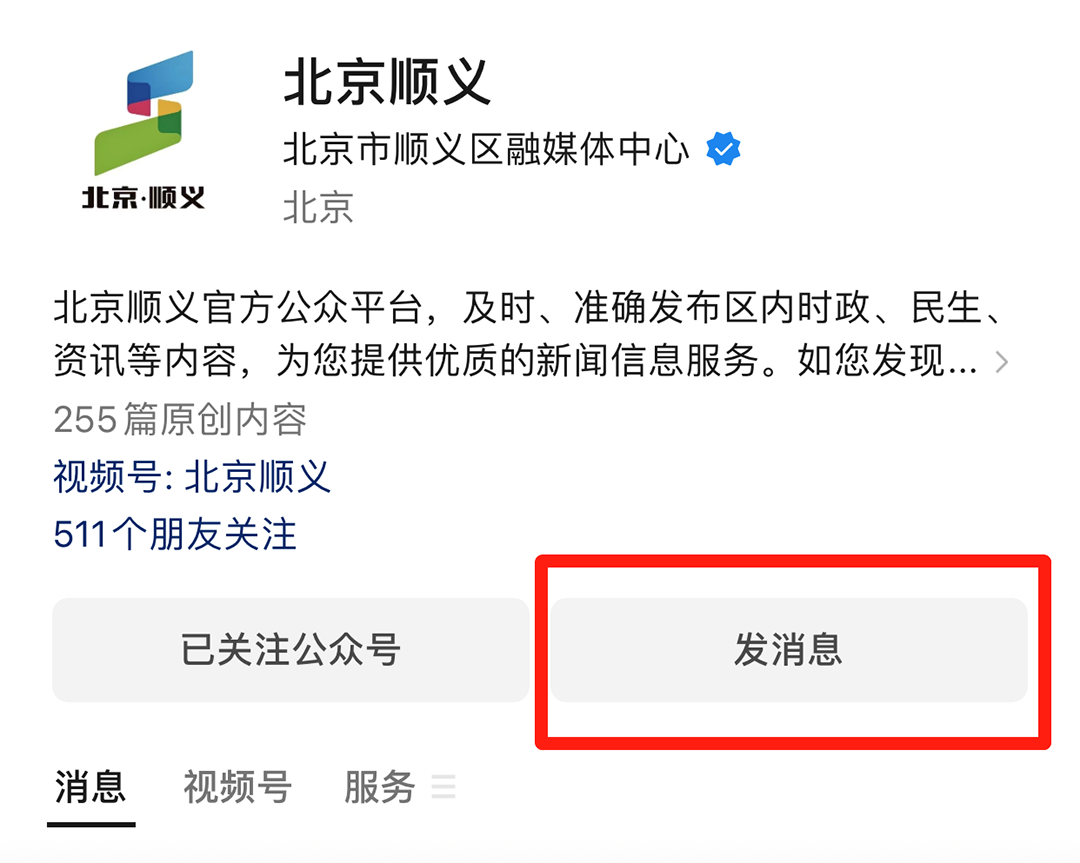Open the 服务 menu lines icon
Viewport: 1080px width, 863px height.
(444, 786)
